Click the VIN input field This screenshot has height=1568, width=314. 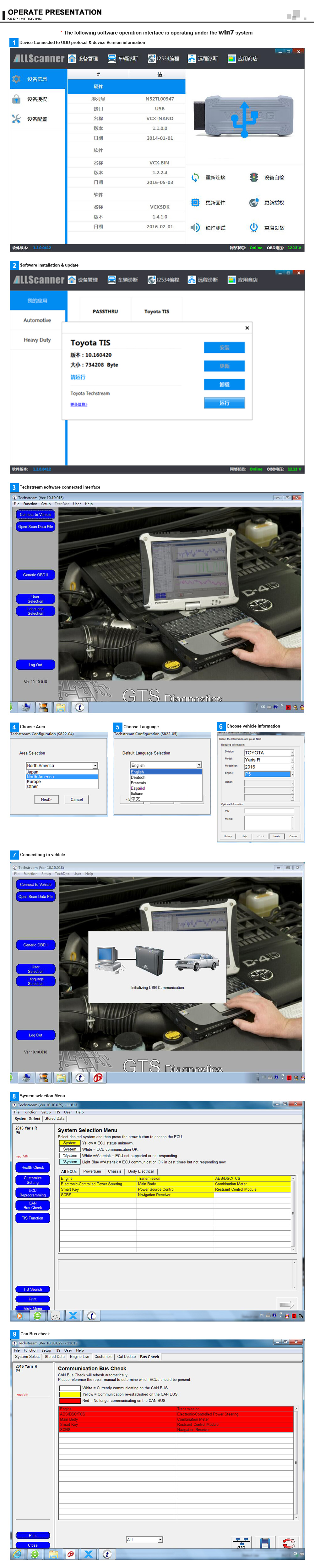pos(269,811)
